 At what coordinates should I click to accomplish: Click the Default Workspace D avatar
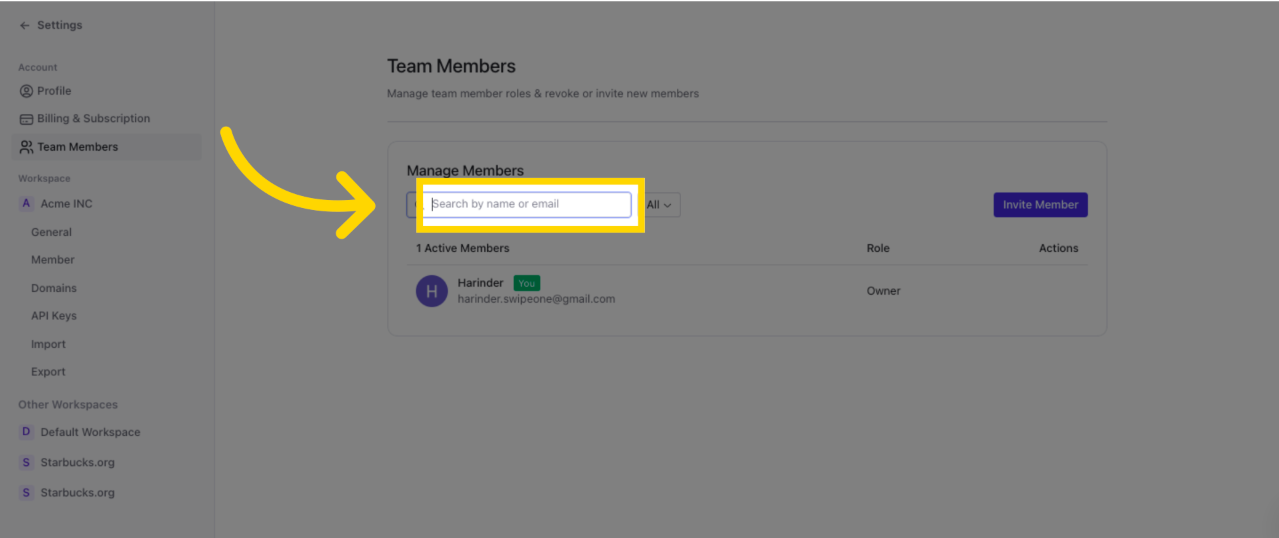(x=27, y=433)
